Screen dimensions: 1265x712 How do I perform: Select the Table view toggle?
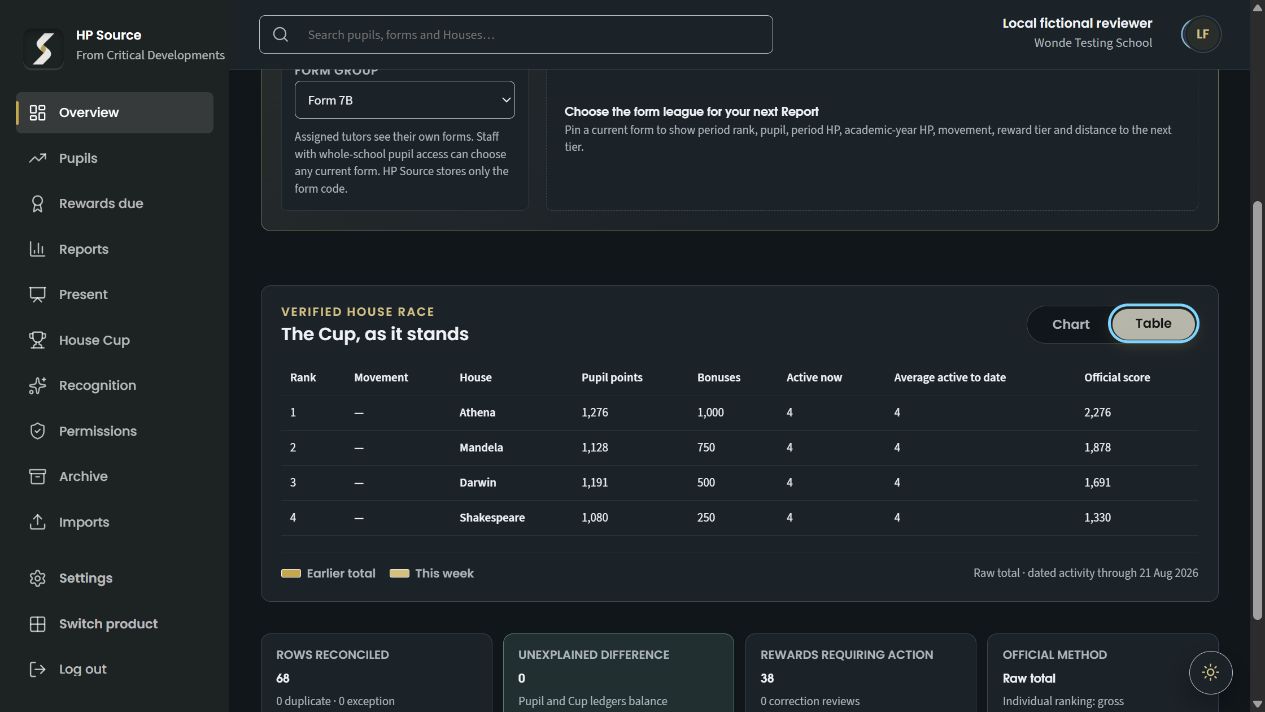pos(1153,324)
